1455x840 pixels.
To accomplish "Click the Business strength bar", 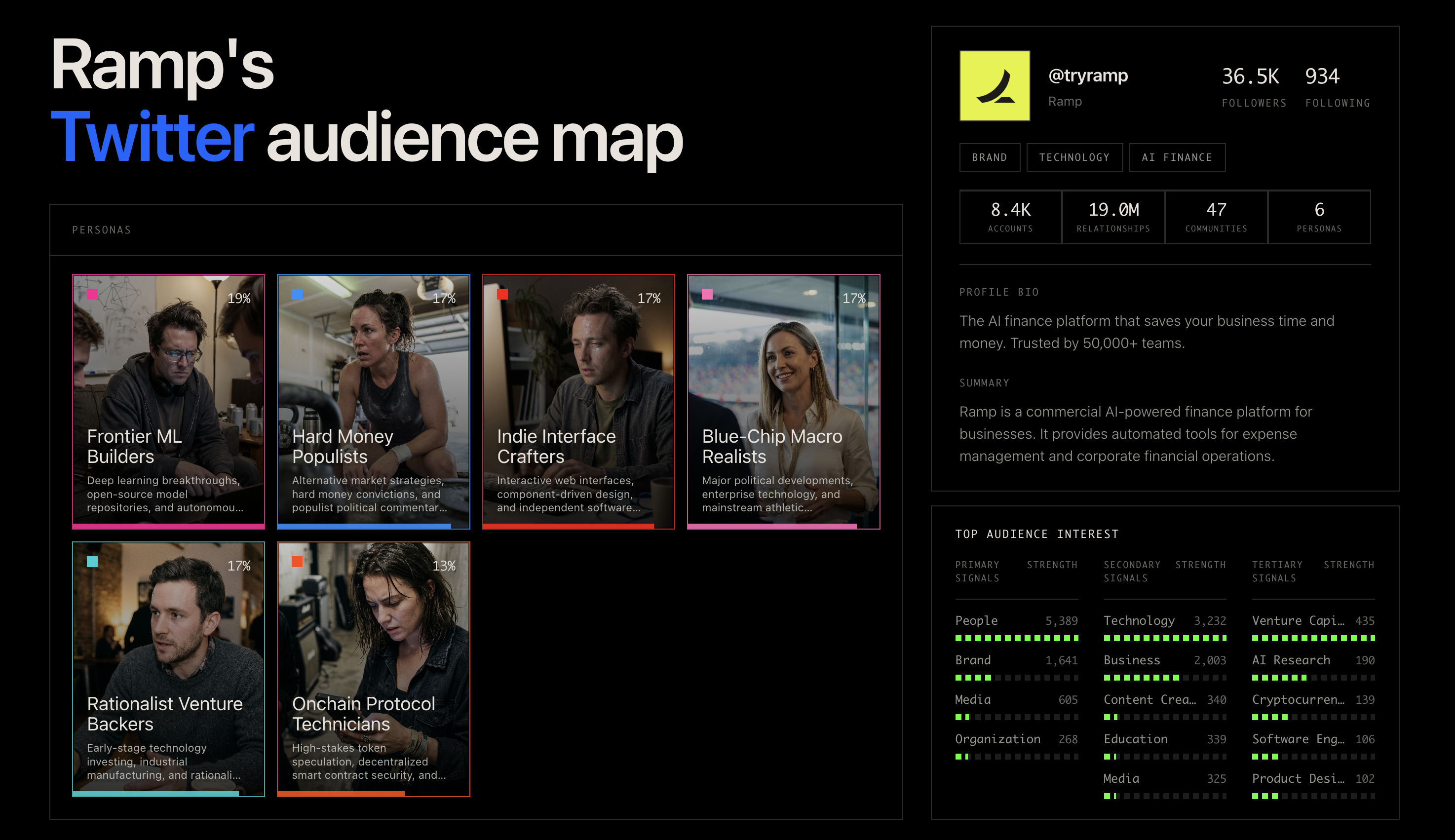I will click(1165, 677).
